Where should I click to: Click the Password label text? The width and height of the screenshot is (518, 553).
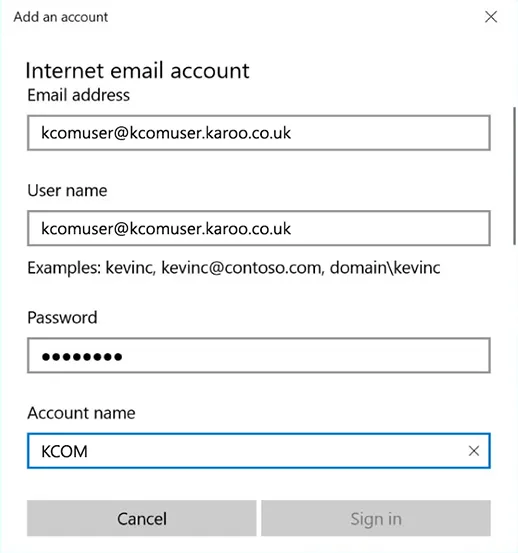coord(62,317)
